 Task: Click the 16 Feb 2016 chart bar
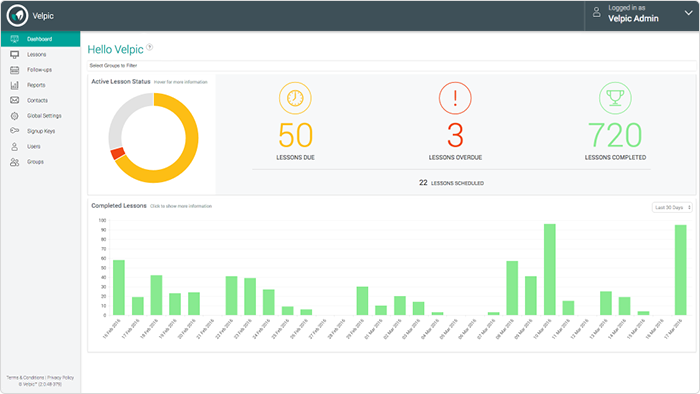click(119, 287)
